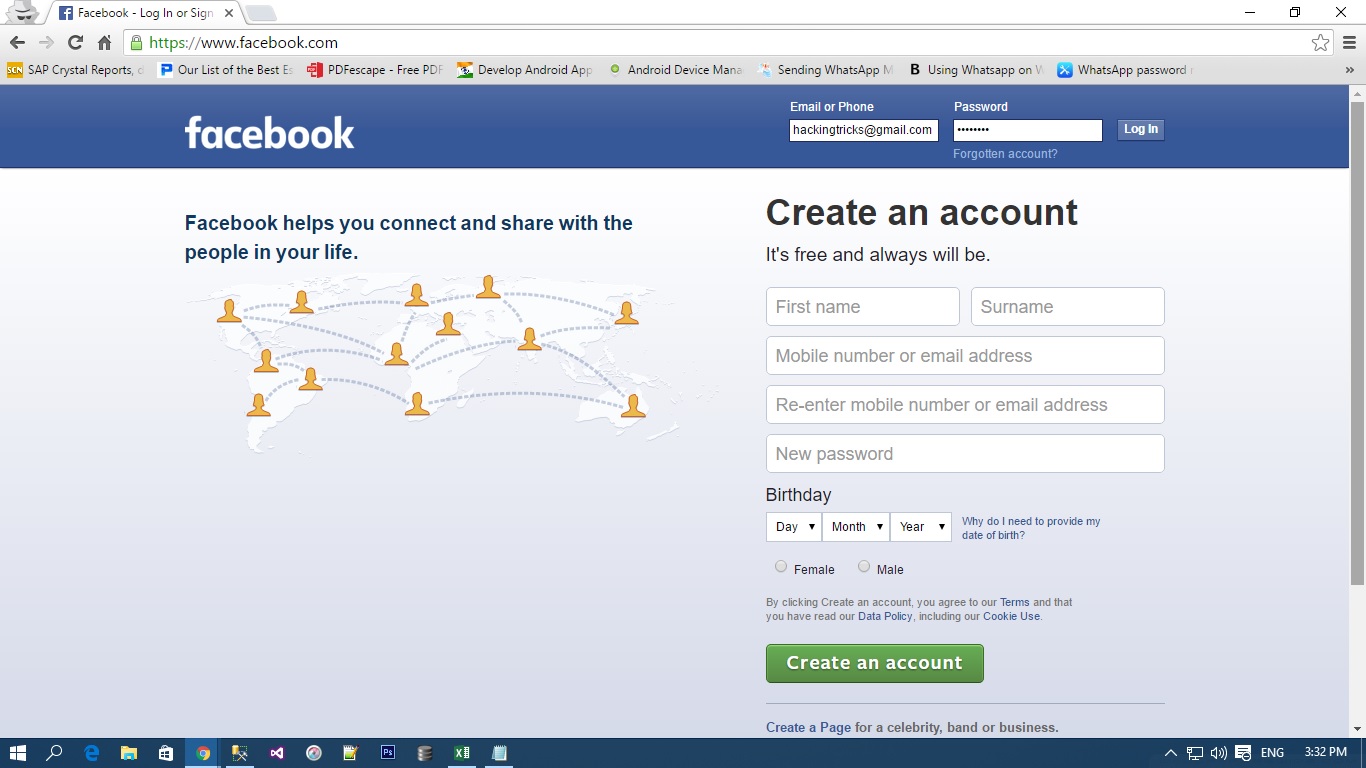Screen dimensions: 1366x768
Task: Launch Microsoft Edge from the taskbar
Action: pos(92,753)
